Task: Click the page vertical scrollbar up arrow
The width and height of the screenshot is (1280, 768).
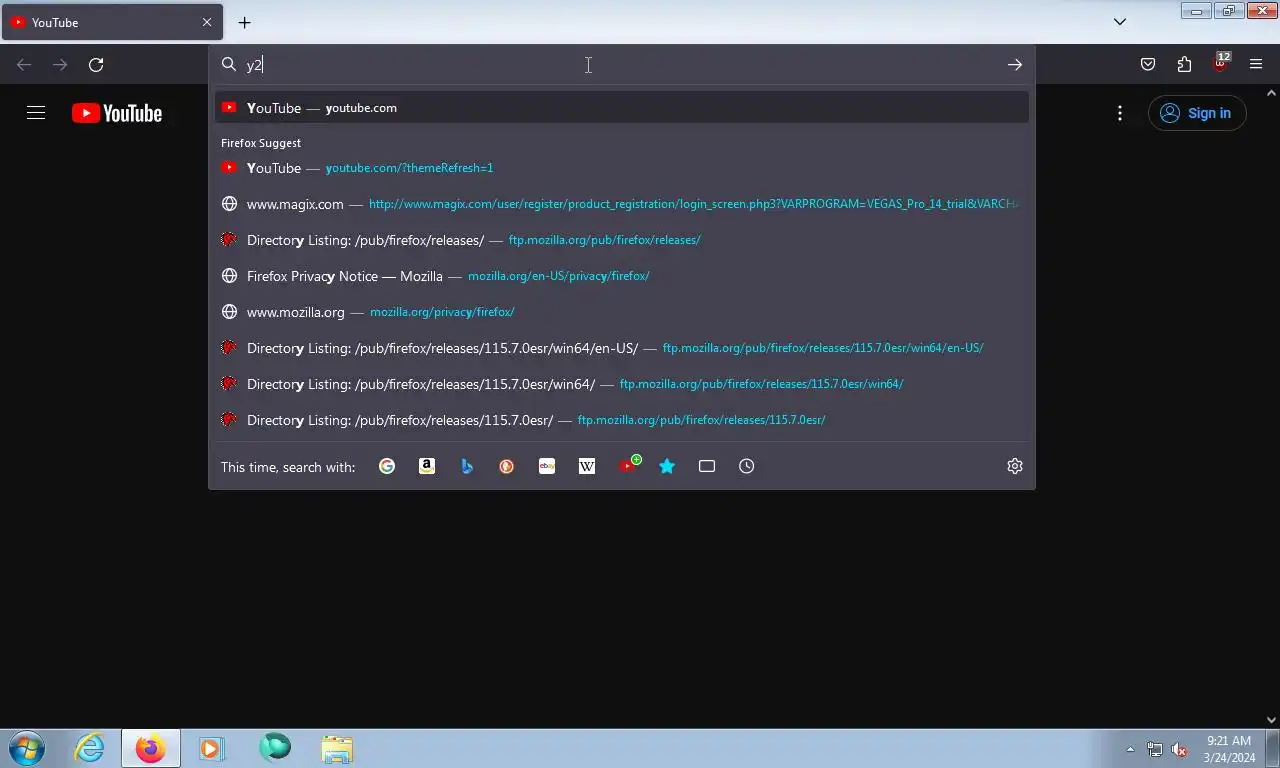Action: pyautogui.click(x=1272, y=93)
